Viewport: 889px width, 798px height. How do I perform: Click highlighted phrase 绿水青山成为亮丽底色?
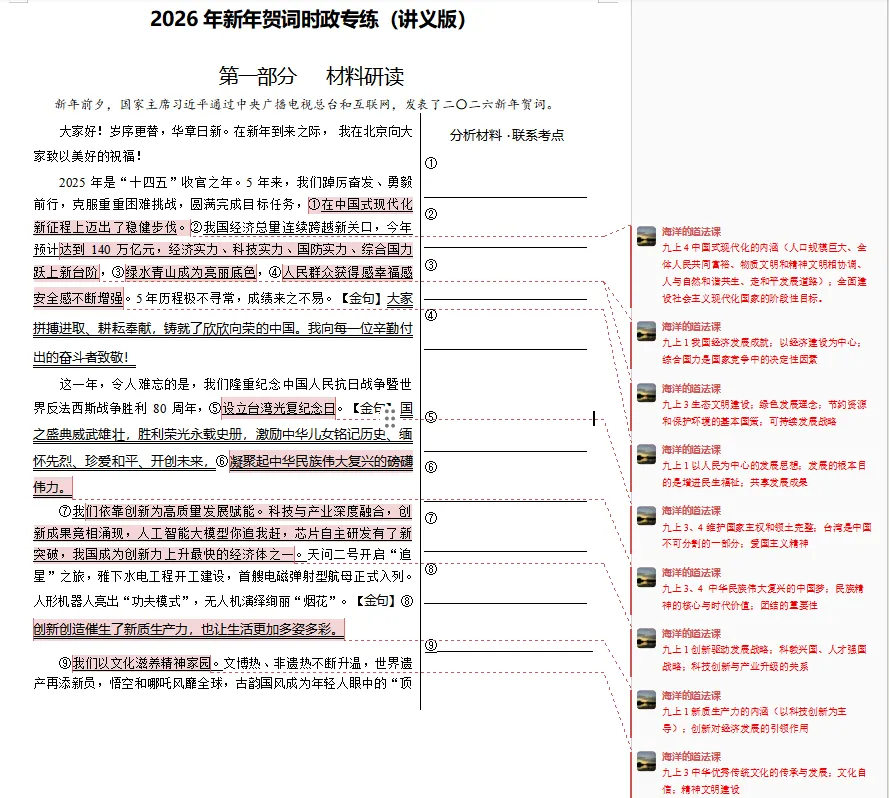tap(190, 272)
